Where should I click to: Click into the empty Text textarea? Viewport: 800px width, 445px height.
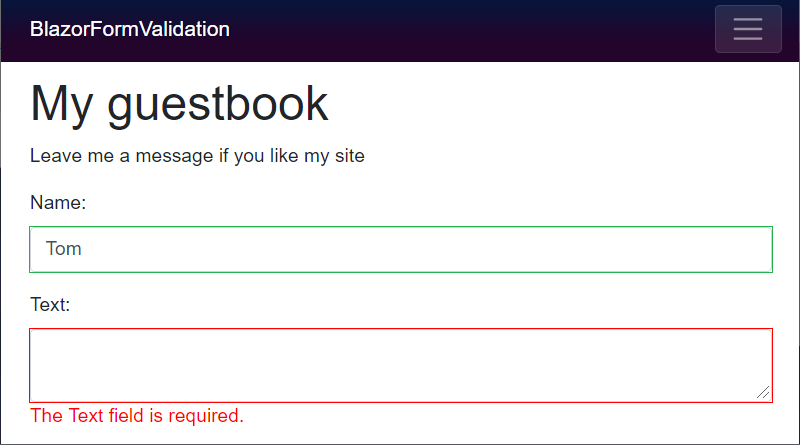pos(401,365)
